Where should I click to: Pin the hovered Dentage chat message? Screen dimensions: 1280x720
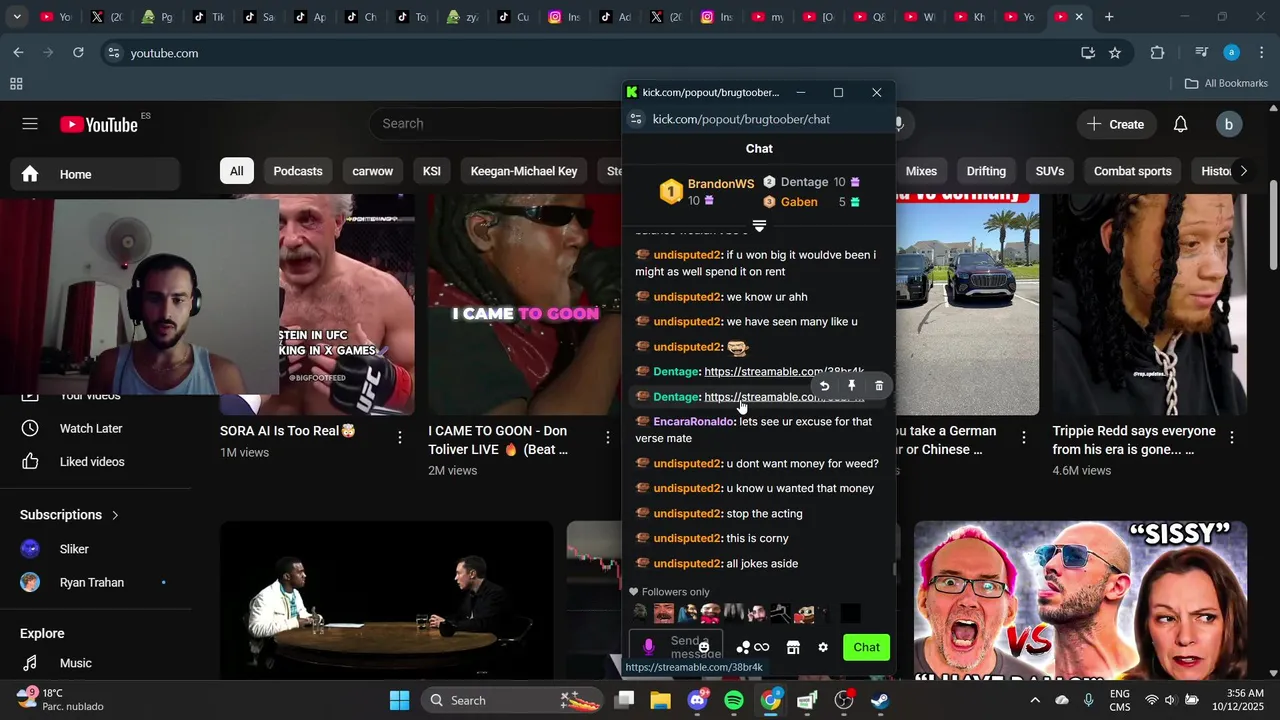(x=851, y=386)
